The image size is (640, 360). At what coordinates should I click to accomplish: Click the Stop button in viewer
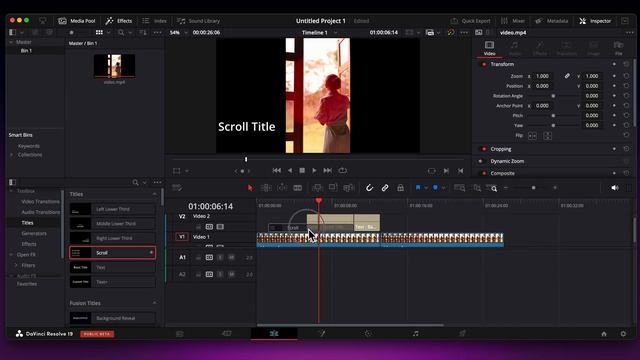point(302,171)
